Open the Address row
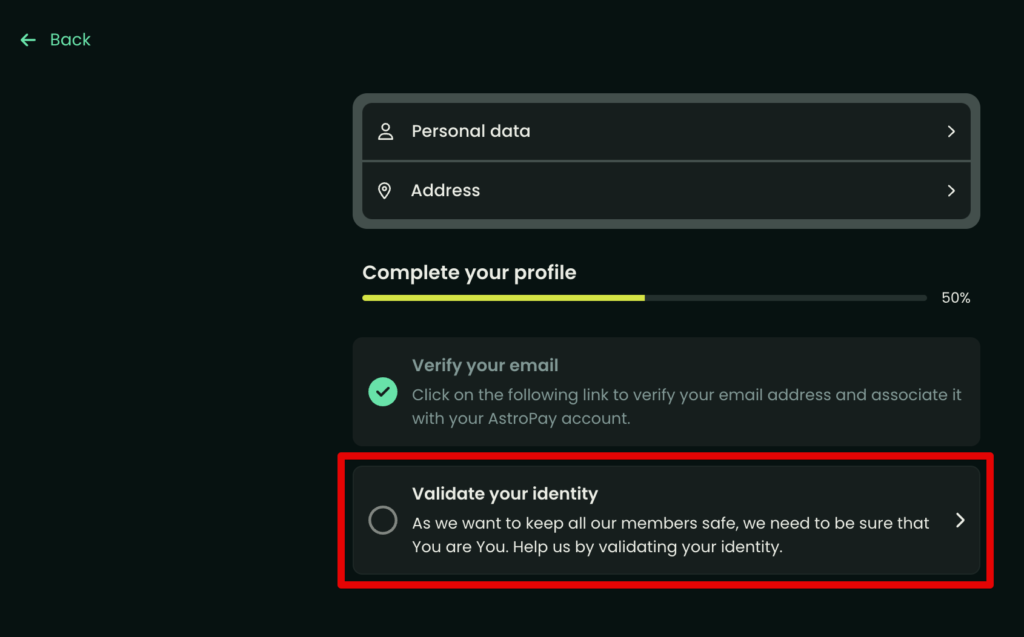Viewport: 1024px width, 637px height. (666, 191)
